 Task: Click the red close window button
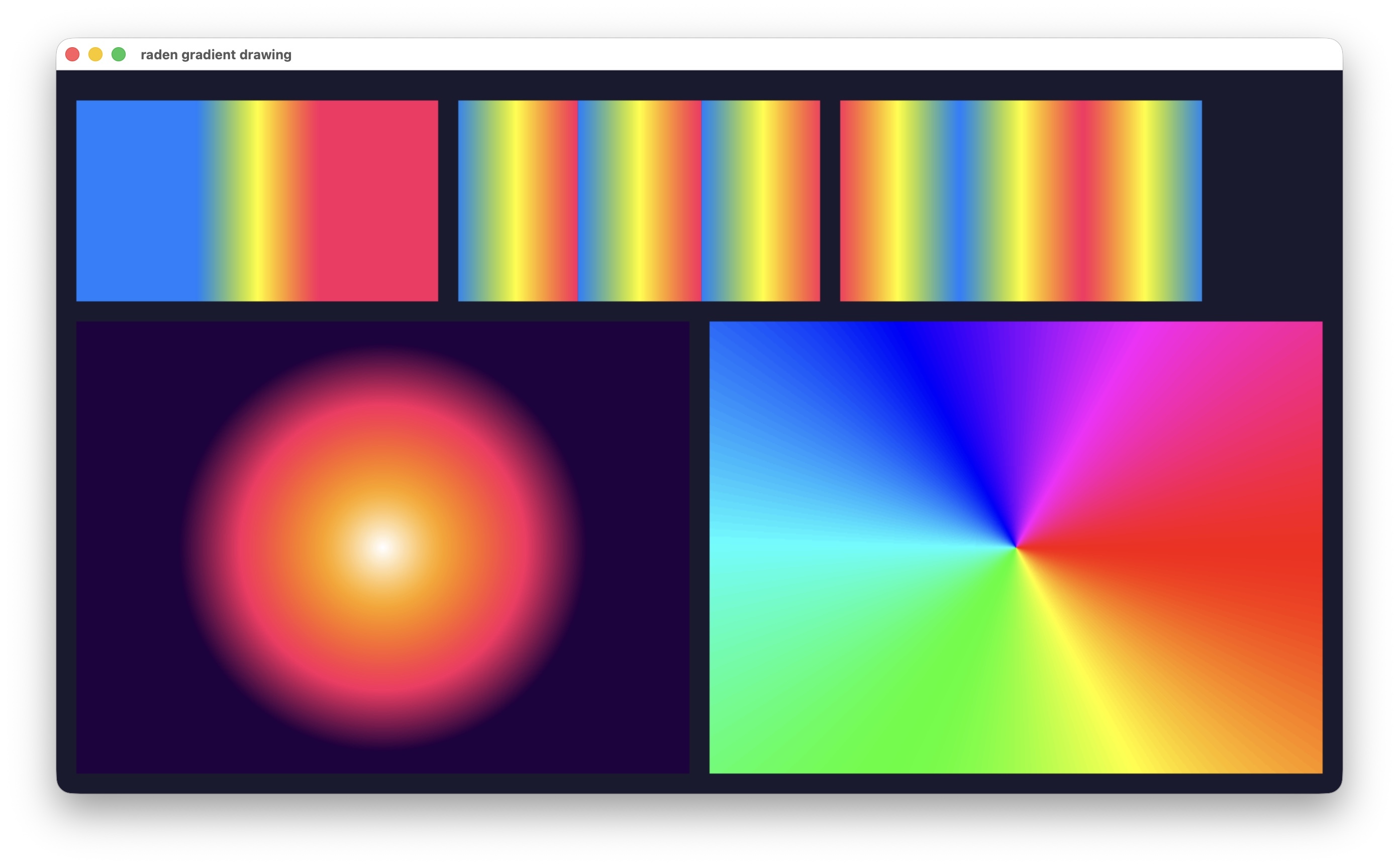(72, 55)
